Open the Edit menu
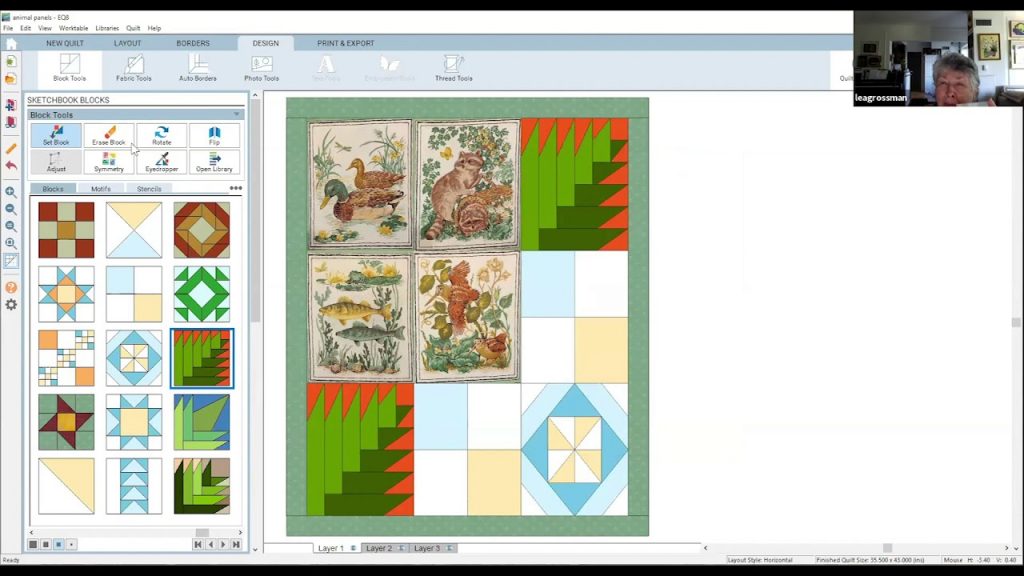This screenshot has width=1024, height=576. click(25, 28)
